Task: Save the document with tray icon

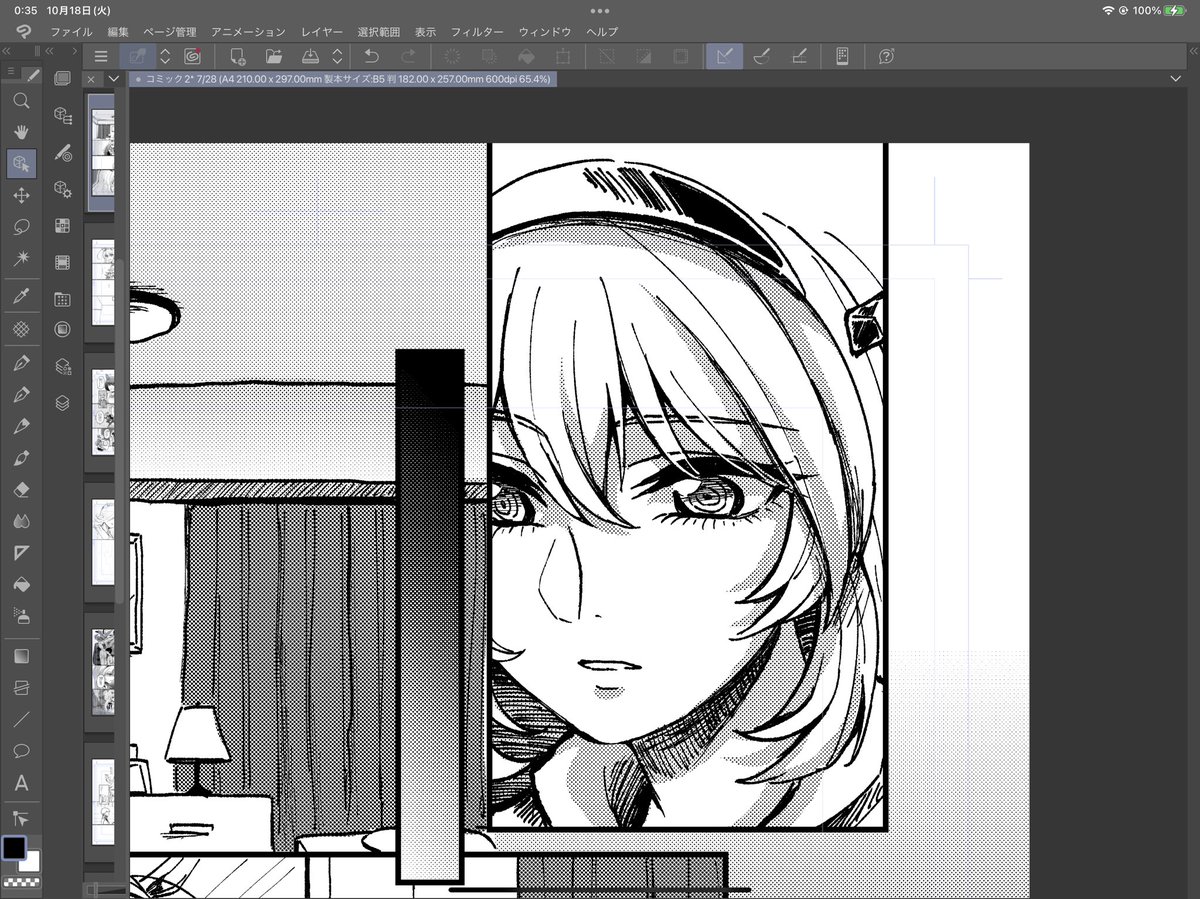Action: [310, 57]
